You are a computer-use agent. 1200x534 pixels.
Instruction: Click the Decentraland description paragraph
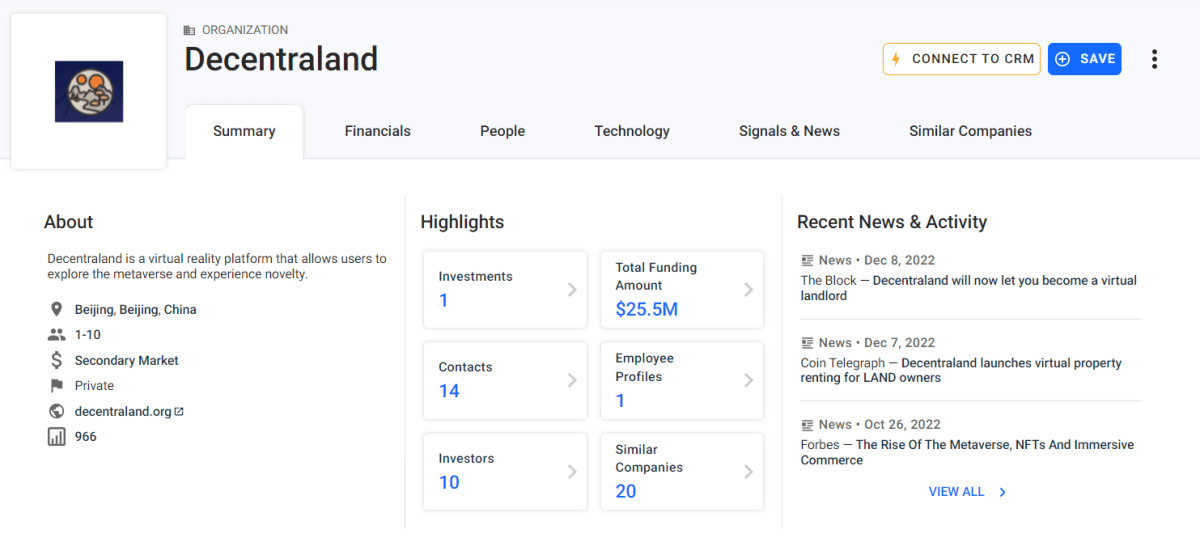(x=217, y=266)
